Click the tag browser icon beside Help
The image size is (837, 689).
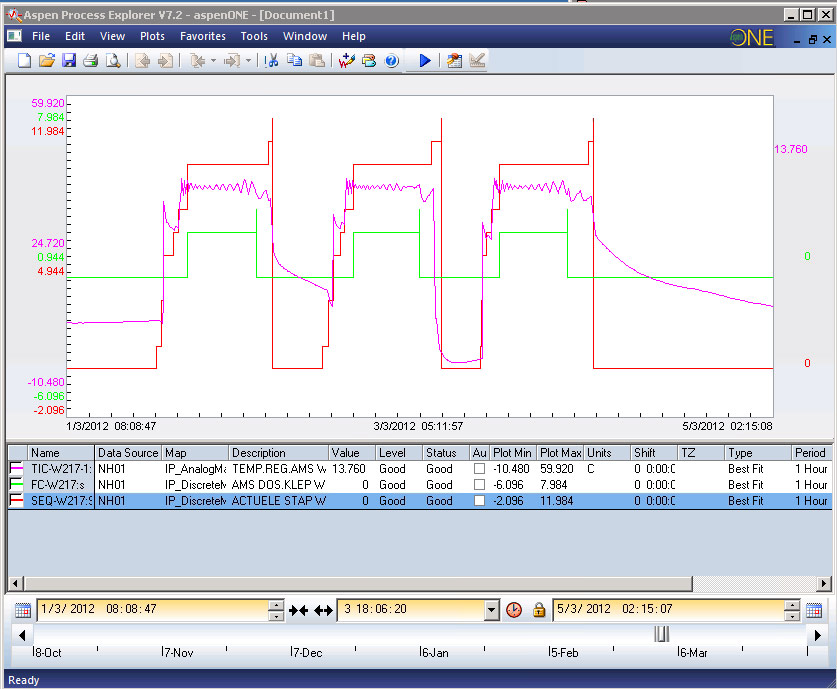point(369,60)
